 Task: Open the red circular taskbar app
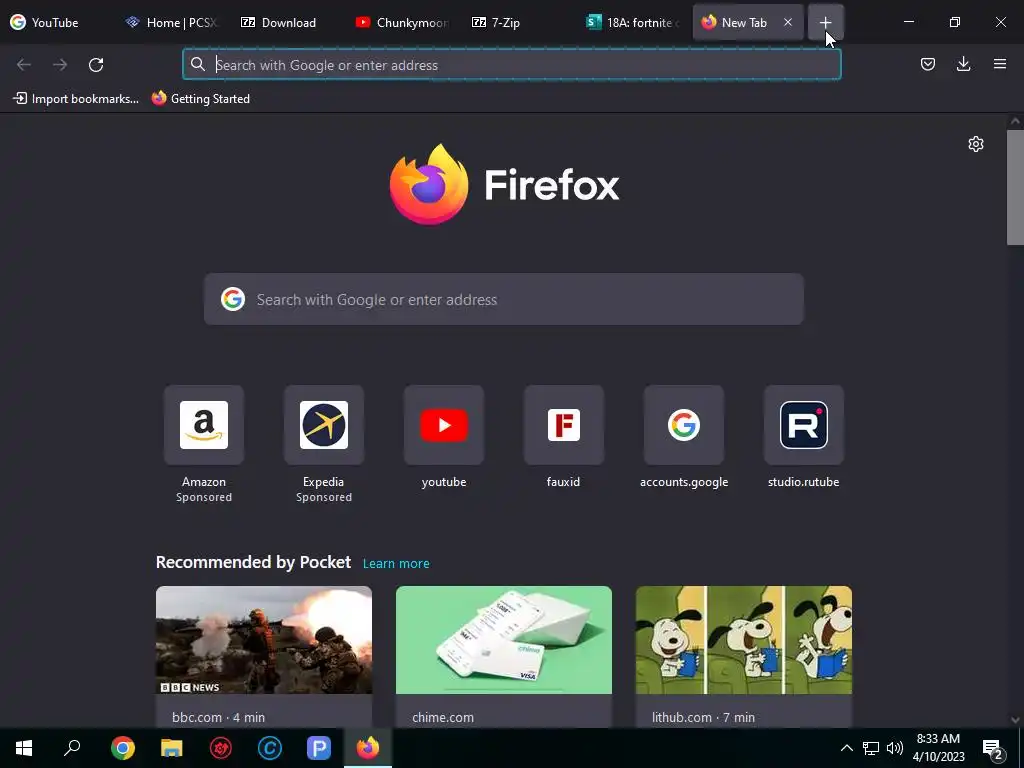(x=221, y=748)
